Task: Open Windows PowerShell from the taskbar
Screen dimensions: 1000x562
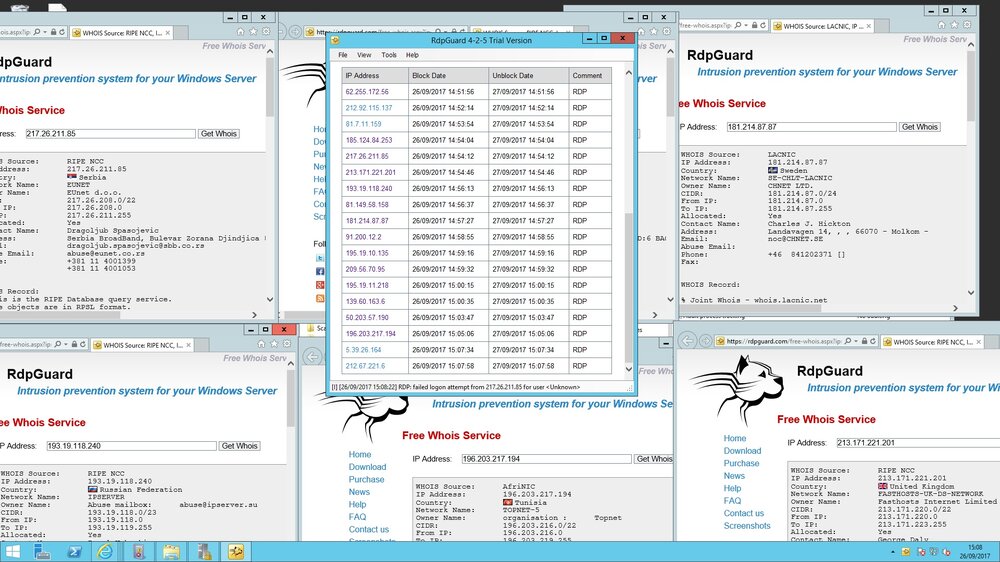Action: 74,552
